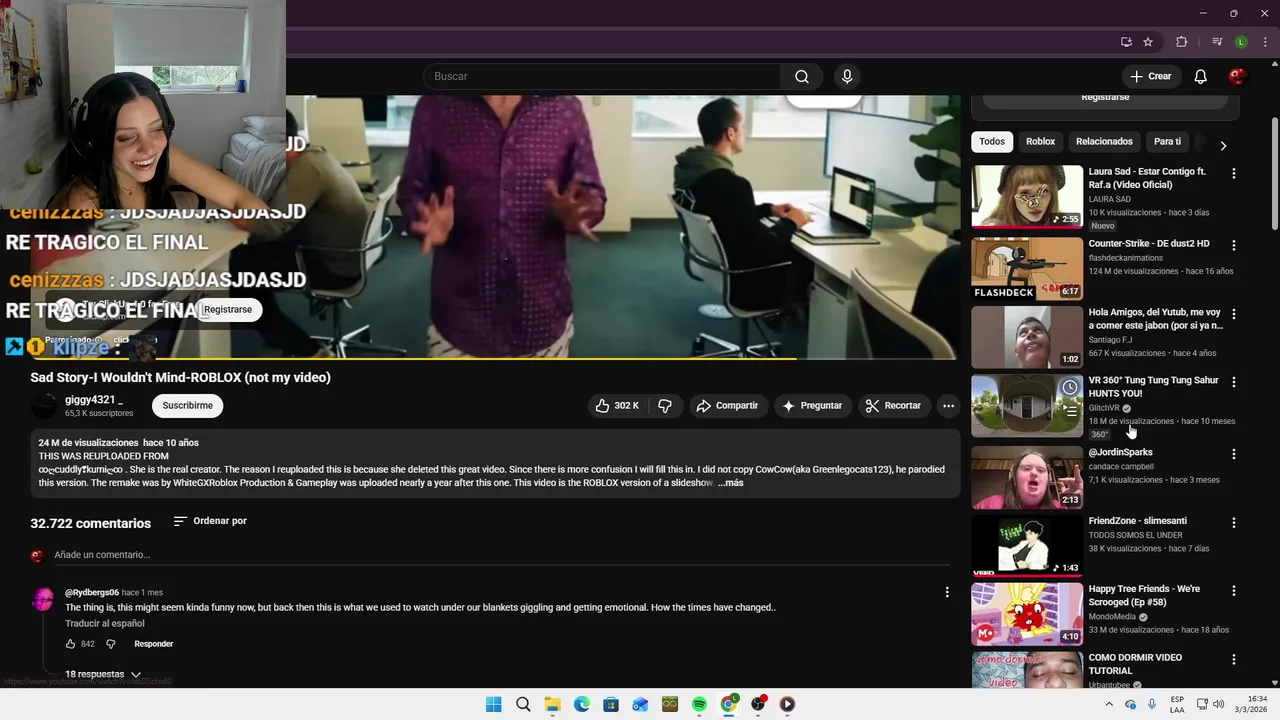1280x720 pixels.
Task: Open taskbar Search
Action: (523, 704)
